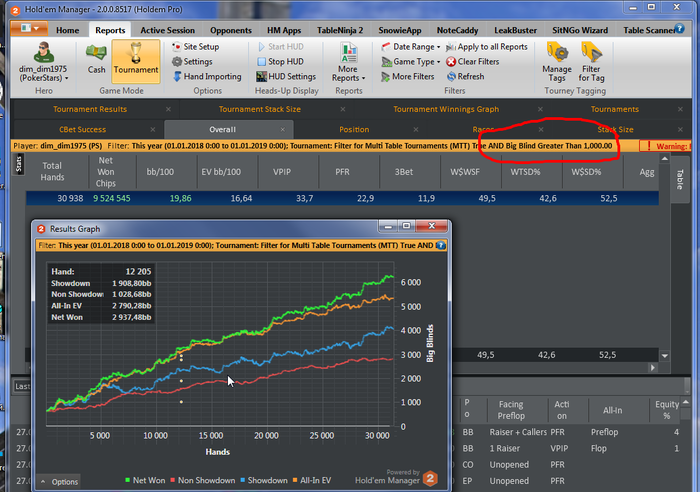The width and height of the screenshot is (700, 492).
Task: Switch to the Home ribbon tab
Action: pyautogui.click(x=67, y=30)
